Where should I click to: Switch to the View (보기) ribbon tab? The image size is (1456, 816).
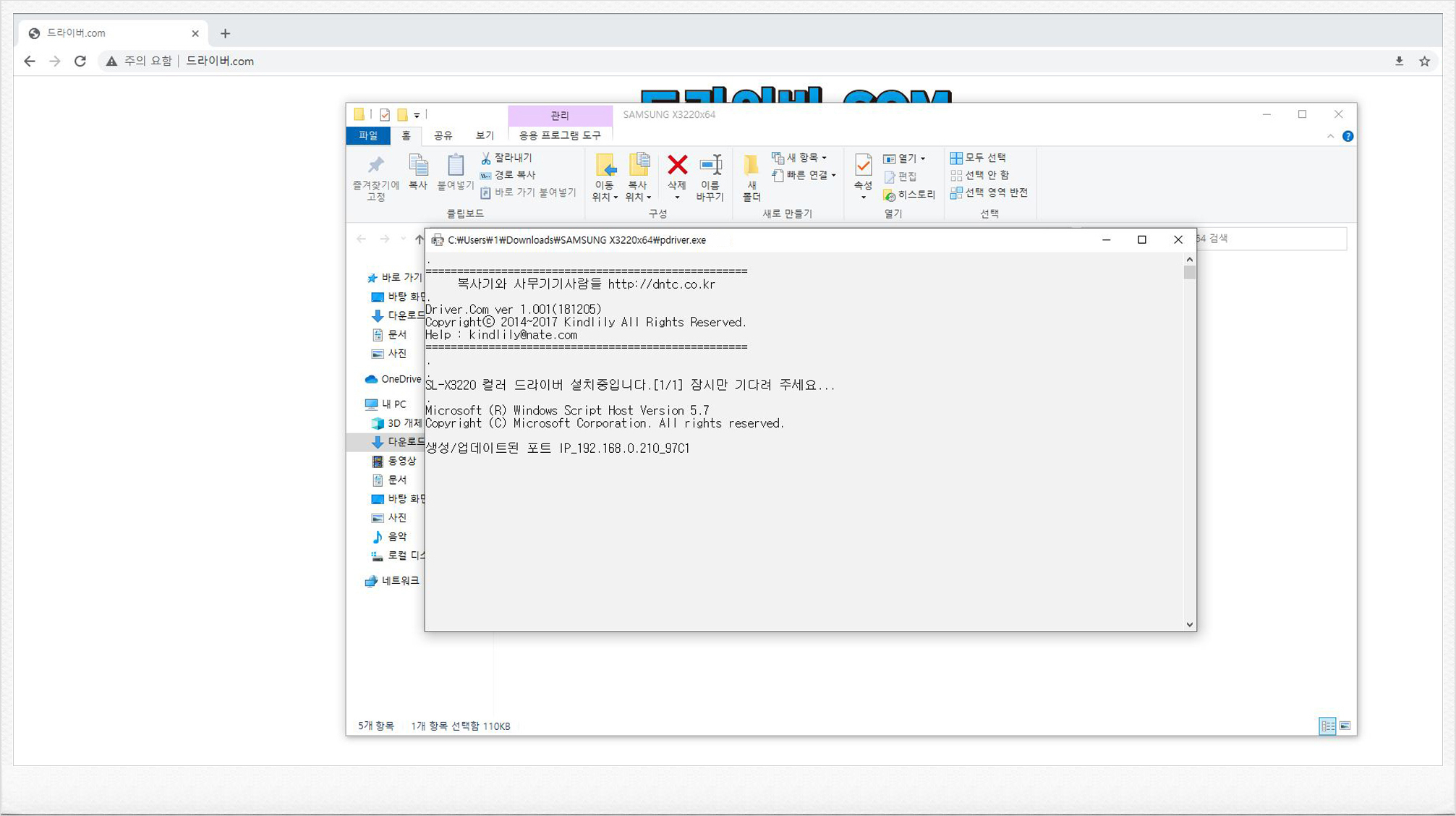[484, 136]
